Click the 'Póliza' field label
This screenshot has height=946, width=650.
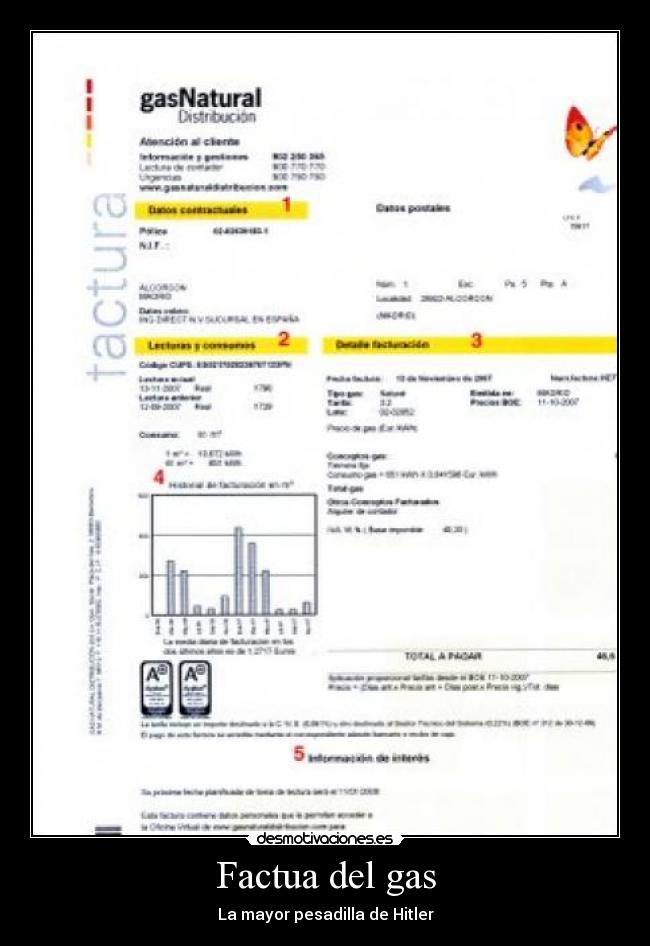pos(153,231)
